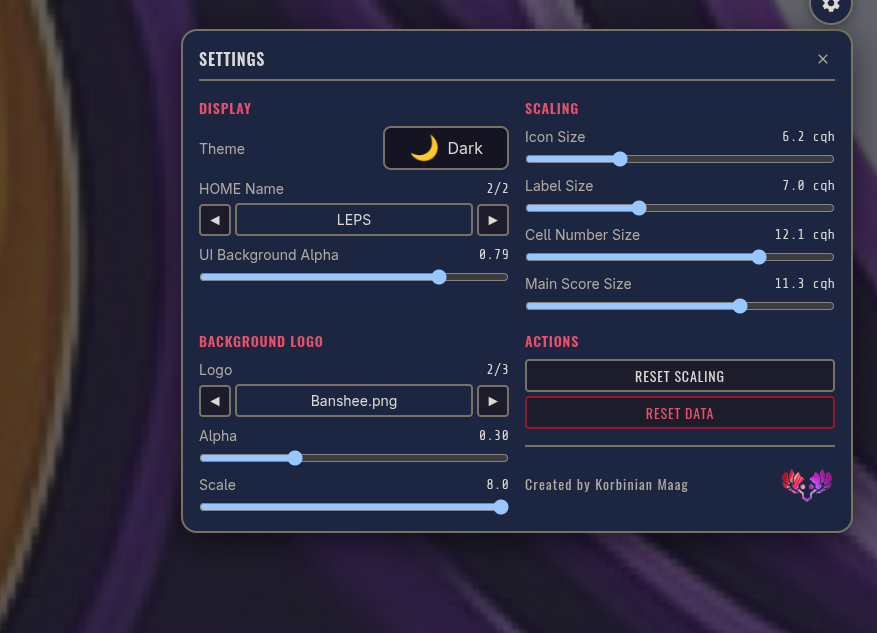Click the right arrow beside Banshee.png
The image size is (877, 633).
(492, 400)
